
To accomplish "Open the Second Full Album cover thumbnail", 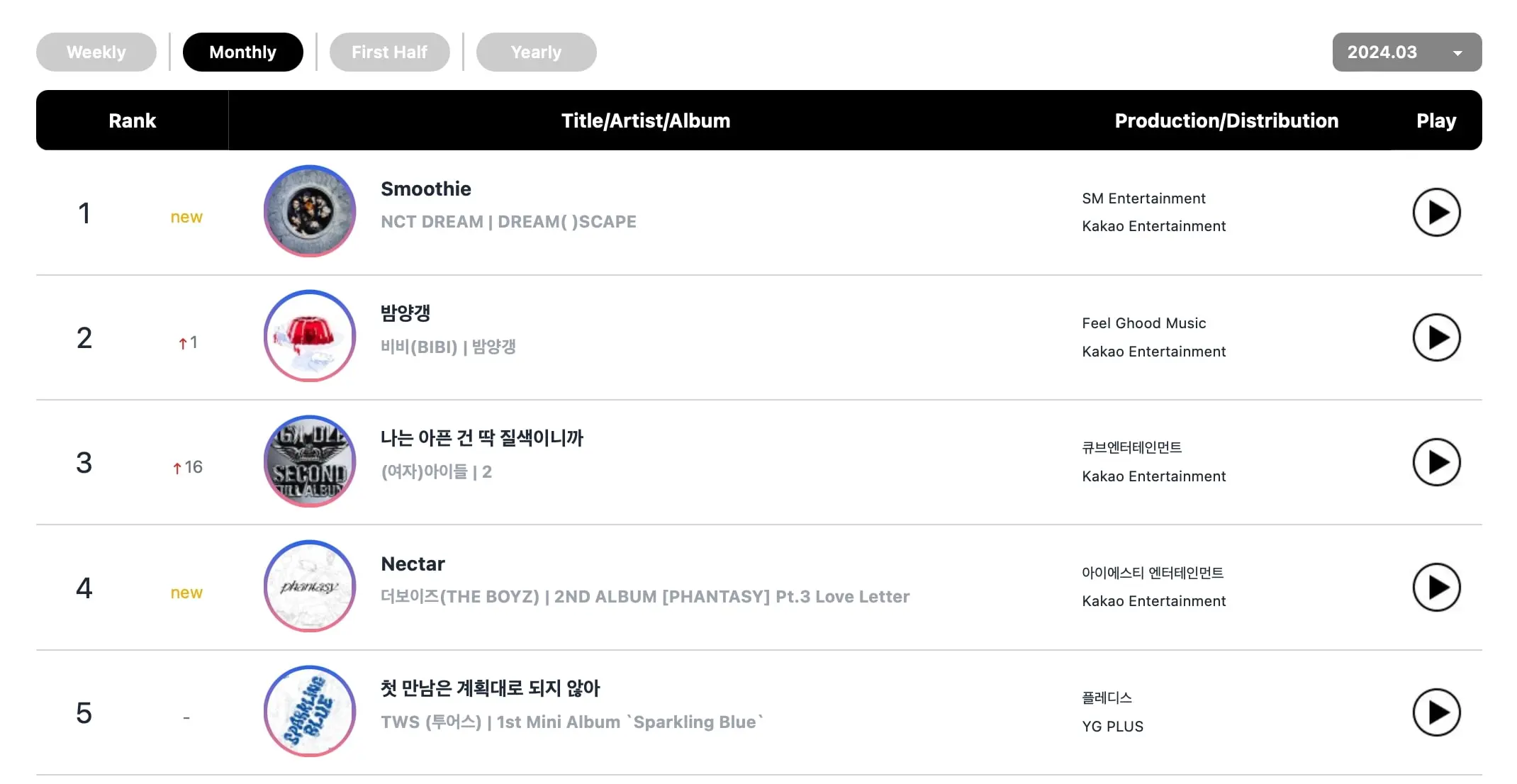I will (310, 461).
